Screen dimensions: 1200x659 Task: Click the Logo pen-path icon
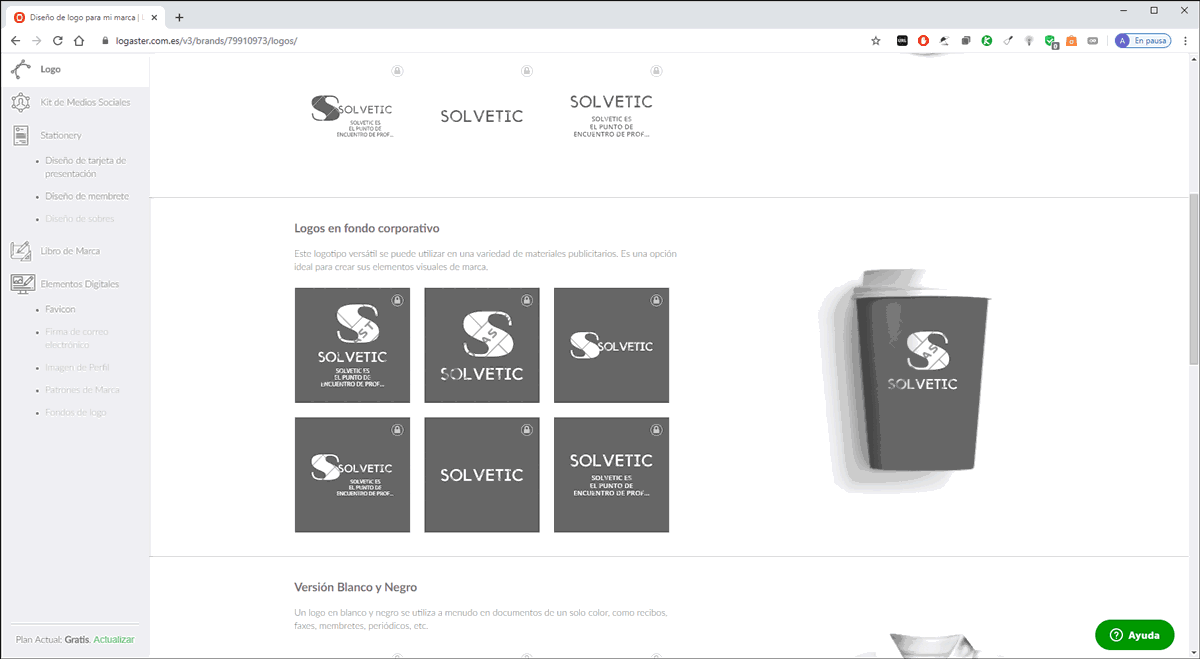click(21, 69)
